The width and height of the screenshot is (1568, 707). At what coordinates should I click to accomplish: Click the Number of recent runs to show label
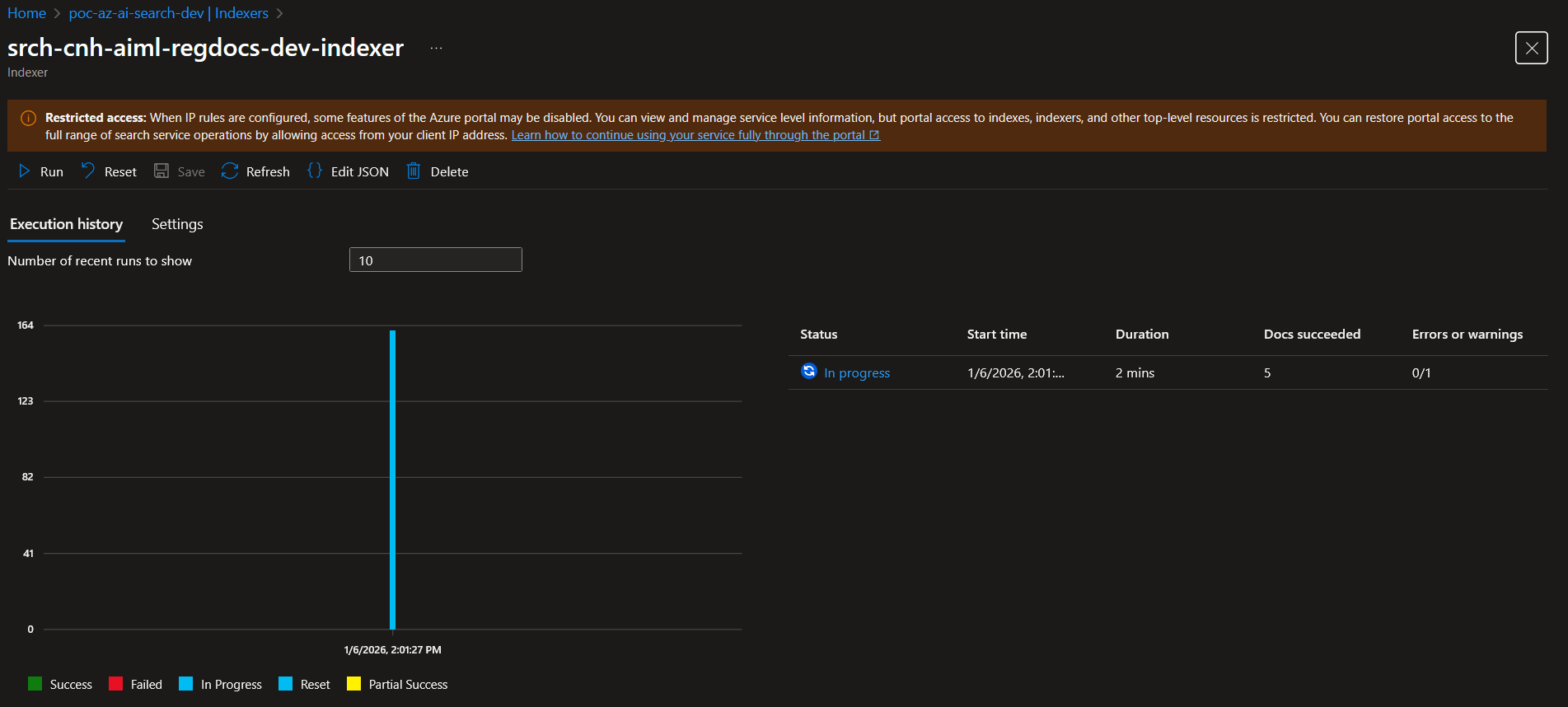coord(100,261)
